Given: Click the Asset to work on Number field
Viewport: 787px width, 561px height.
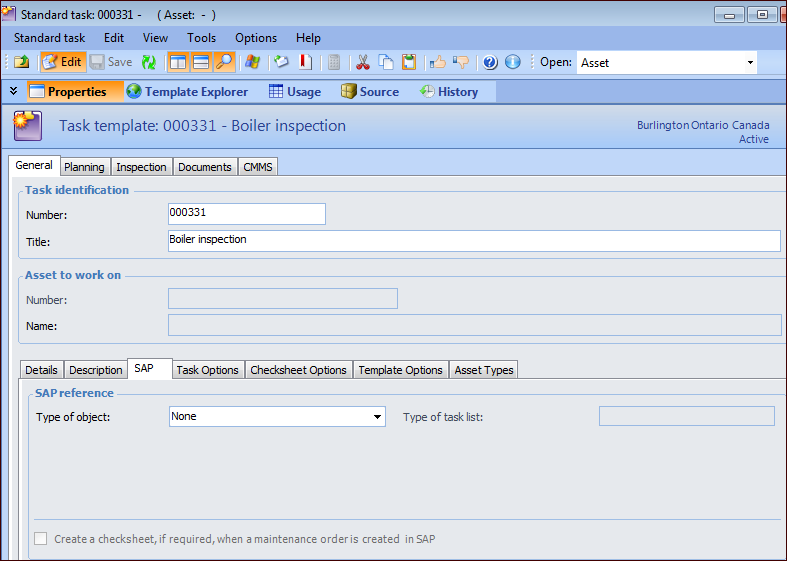Looking at the screenshot, I should [283, 299].
